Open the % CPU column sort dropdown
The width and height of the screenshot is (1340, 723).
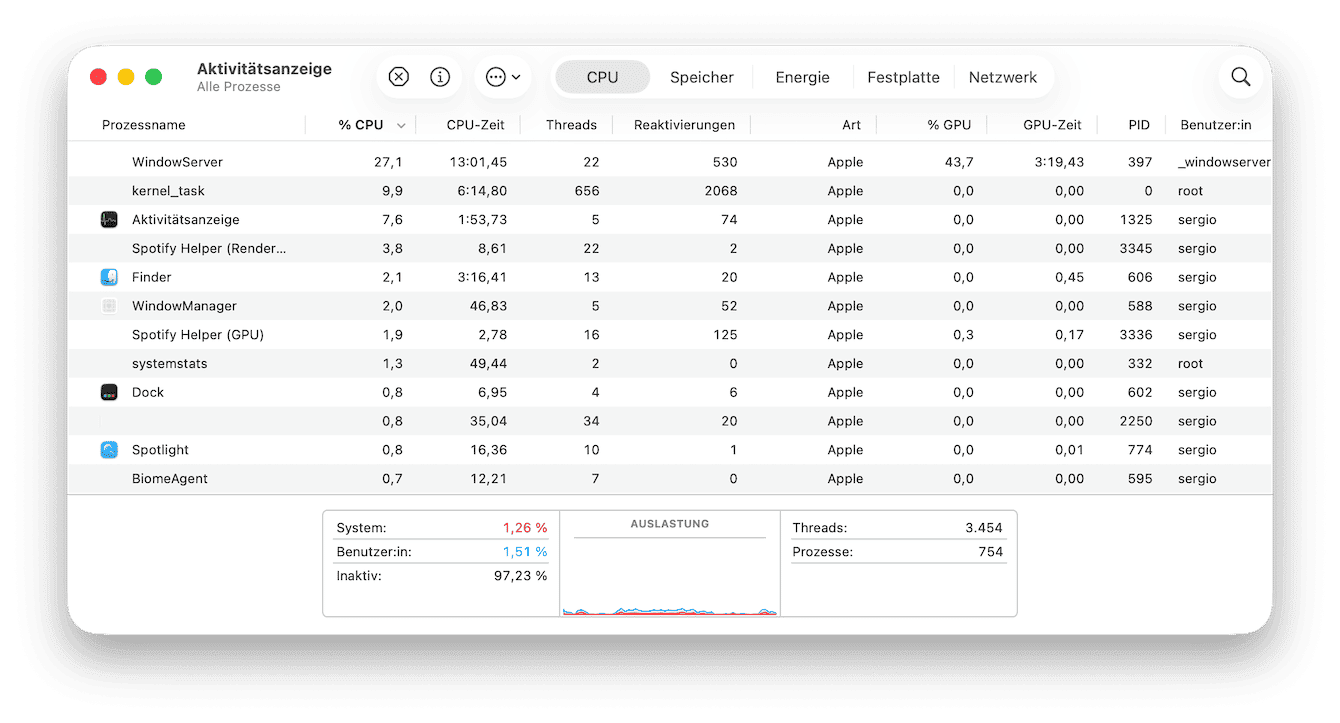point(401,125)
